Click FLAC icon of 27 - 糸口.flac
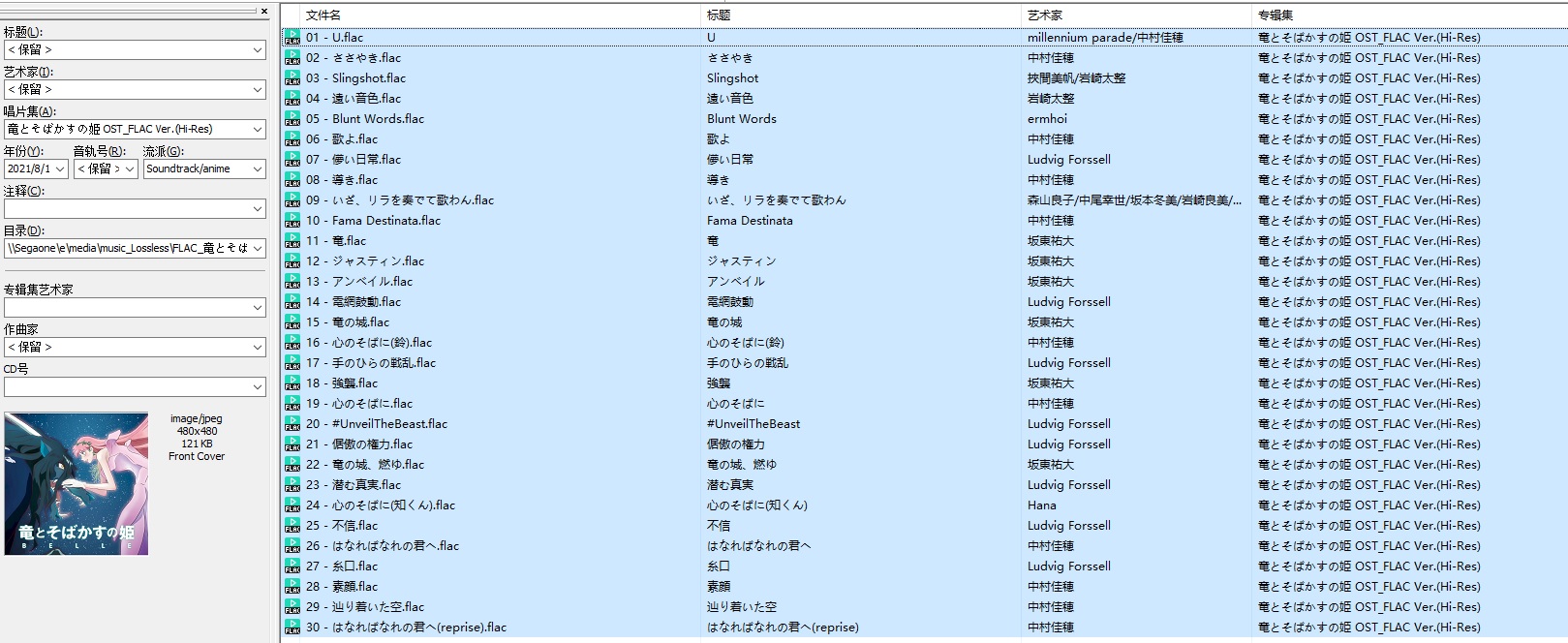1568x643 pixels. 292,566
